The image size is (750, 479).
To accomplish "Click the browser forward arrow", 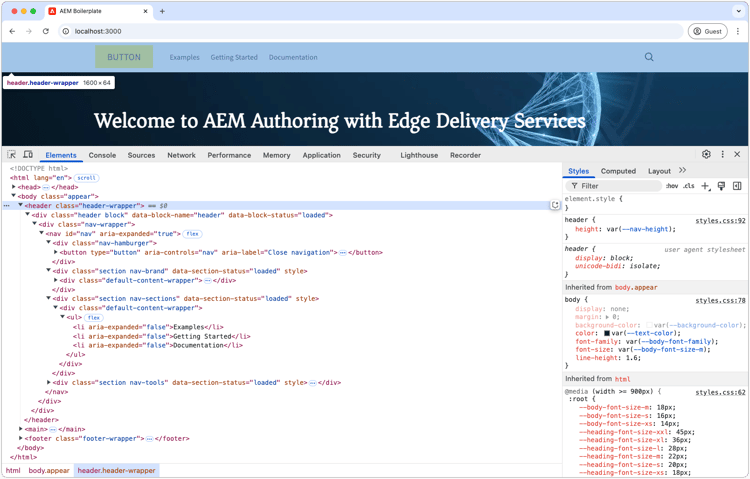I will (29, 31).
